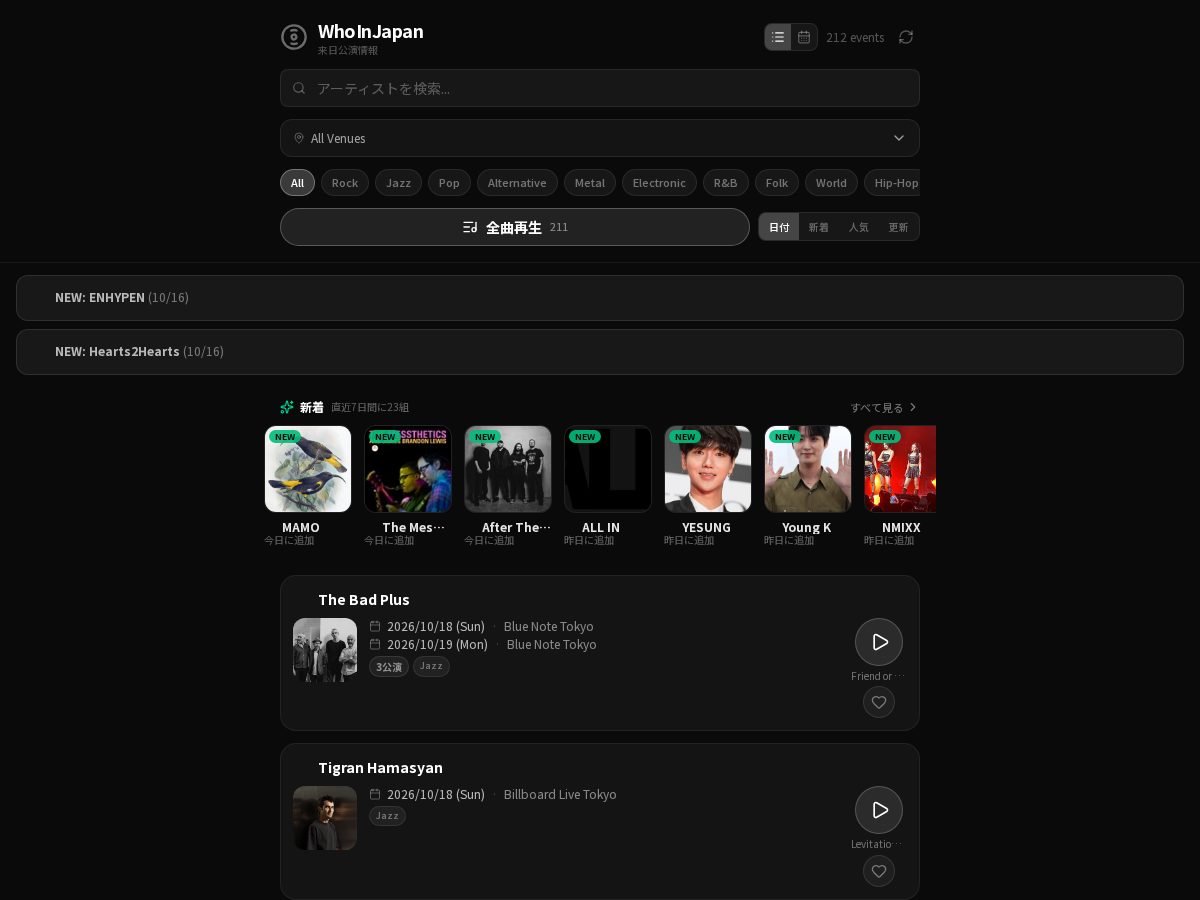The image size is (1200, 900).
Task: Open The Messthetics new arrival thumbnail
Action: pyautogui.click(x=408, y=469)
